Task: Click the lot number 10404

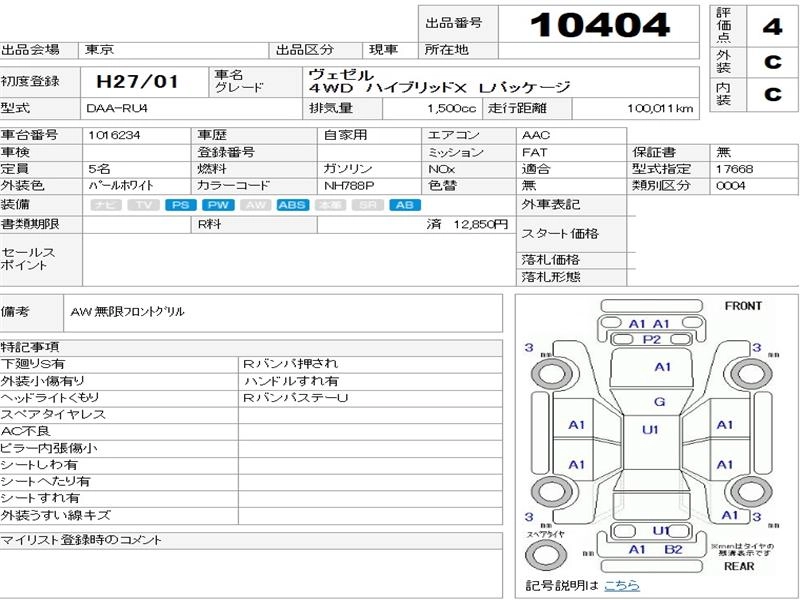Action: tap(599, 25)
